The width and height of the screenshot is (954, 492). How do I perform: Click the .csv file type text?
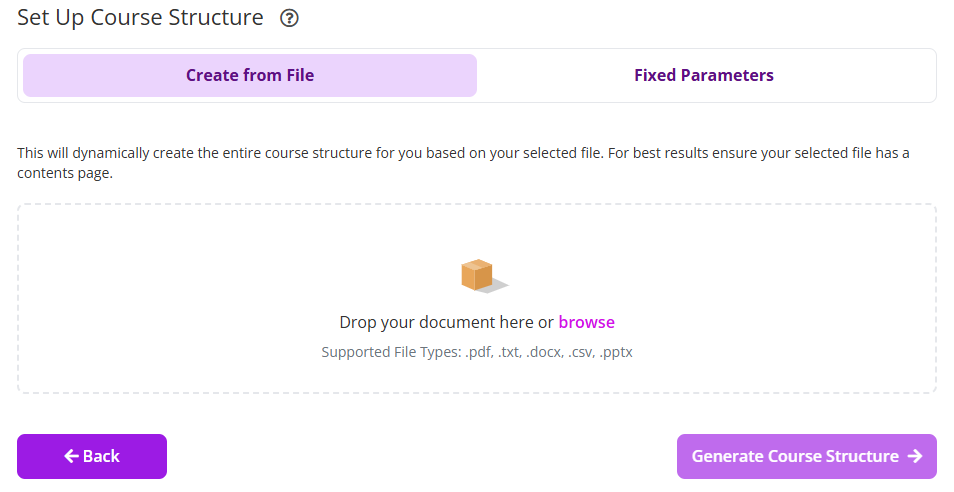(x=581, y=352)
